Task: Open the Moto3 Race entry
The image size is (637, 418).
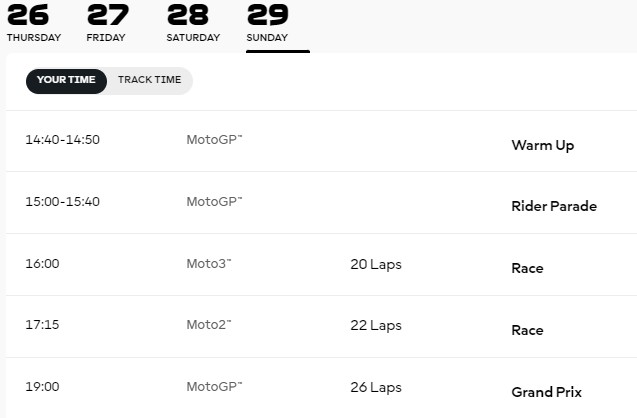Action: point(321,265)
